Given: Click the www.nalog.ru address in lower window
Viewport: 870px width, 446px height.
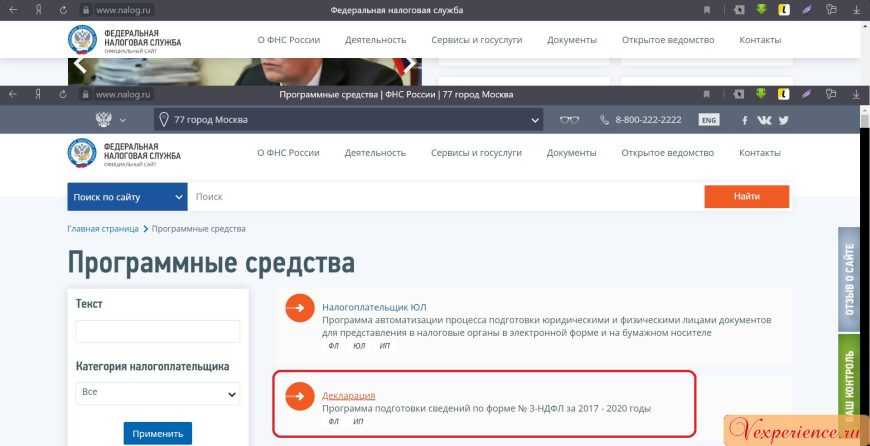Looking at the screenshot, I should (x=123, y=94).
